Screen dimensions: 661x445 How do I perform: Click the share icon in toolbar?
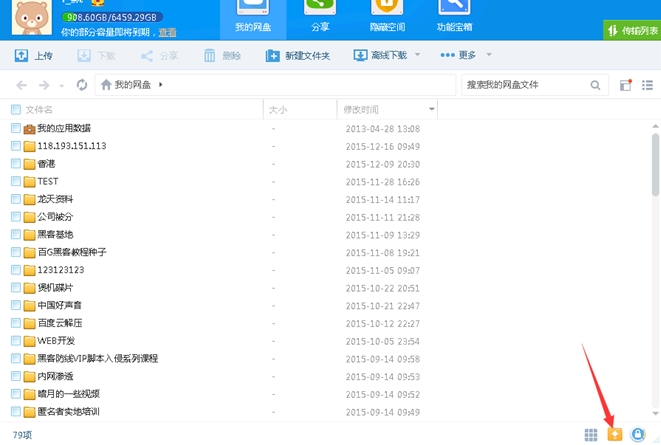tap(147, 56)
